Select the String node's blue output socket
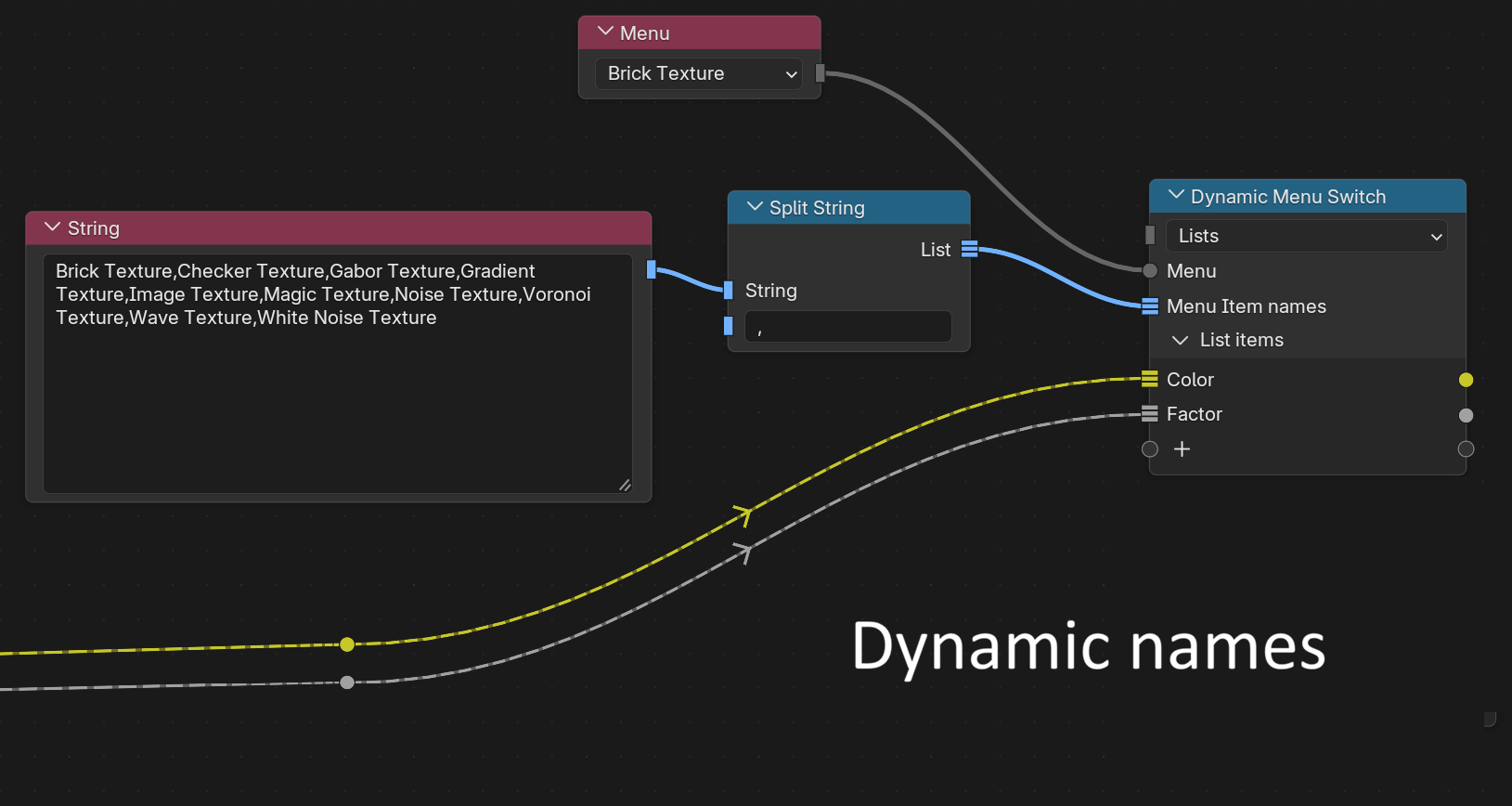 pyautogui.click(x=652, y=270)
